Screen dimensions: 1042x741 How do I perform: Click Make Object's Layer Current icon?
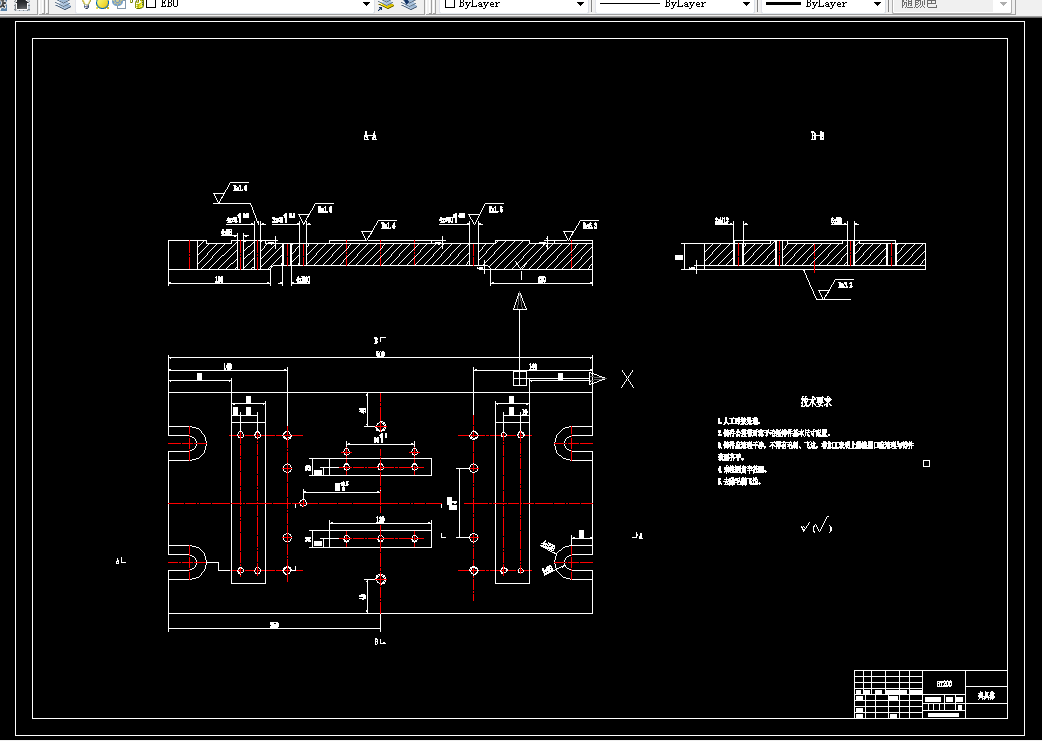pyautogui.click(x=385, y=4)
